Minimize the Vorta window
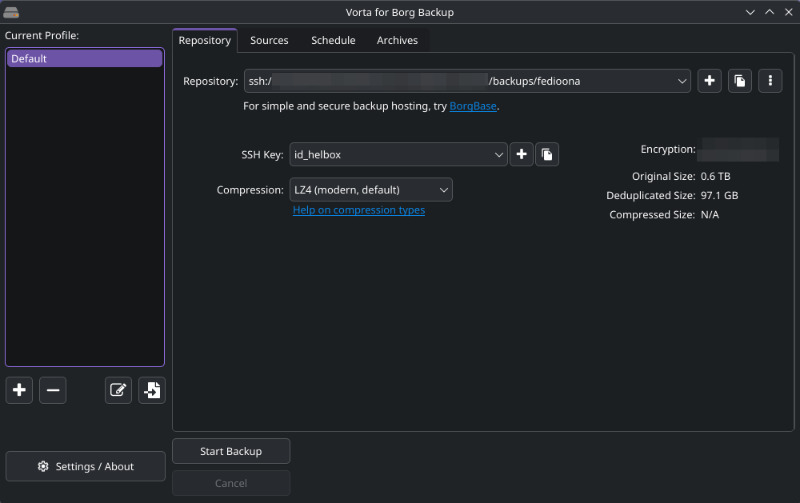This screenshot has height=503, width=800. click(750, 12)
